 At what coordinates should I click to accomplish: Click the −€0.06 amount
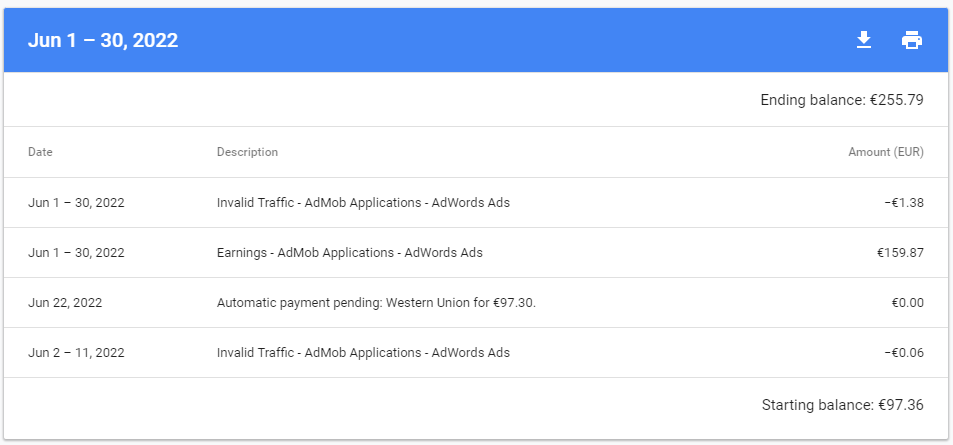click(x=903, y=353)
